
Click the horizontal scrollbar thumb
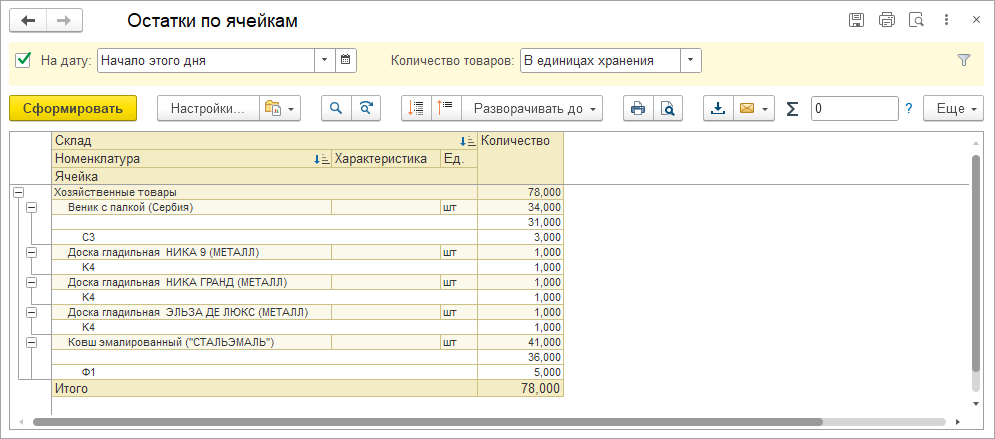click(x=428, y=421)
